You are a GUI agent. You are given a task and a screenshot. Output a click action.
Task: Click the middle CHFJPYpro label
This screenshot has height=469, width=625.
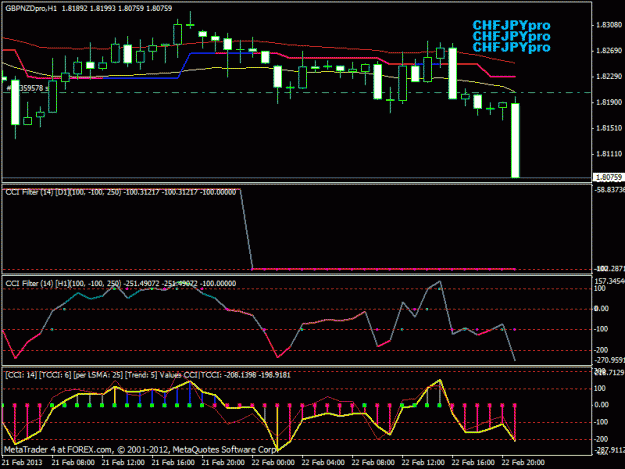[511, 36]
